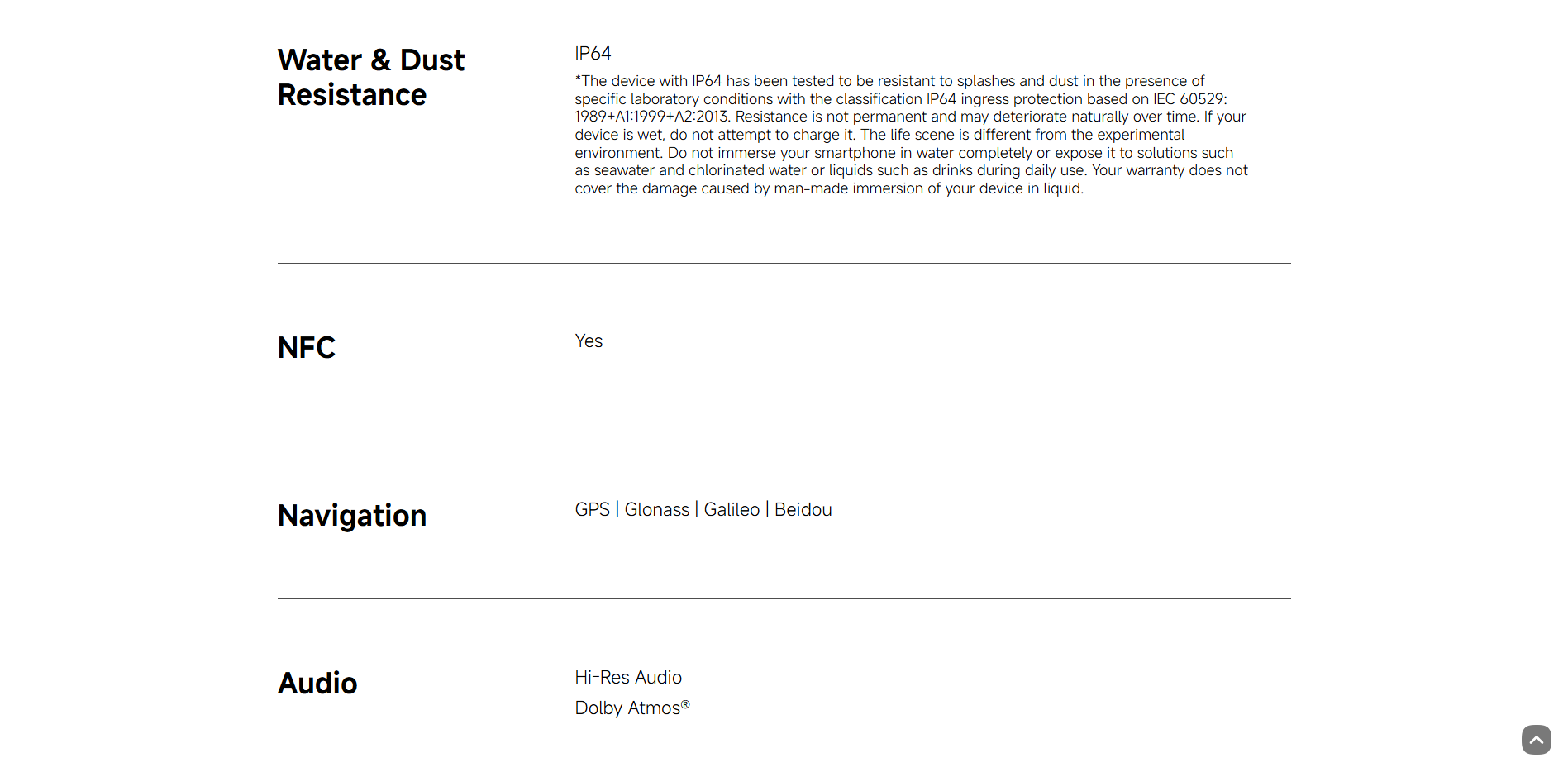The width and height of the screenshot is (1568, 772).
Task: Click the word "seawater" in the disclaimer
Action: (x=624, y=171)
